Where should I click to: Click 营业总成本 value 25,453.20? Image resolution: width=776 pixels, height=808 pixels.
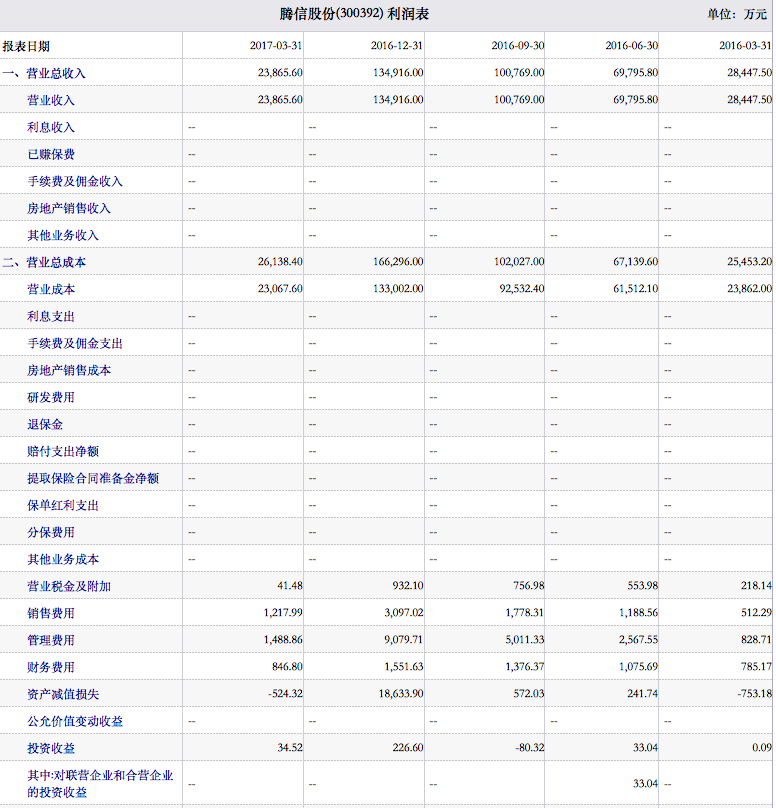[750, 262]
